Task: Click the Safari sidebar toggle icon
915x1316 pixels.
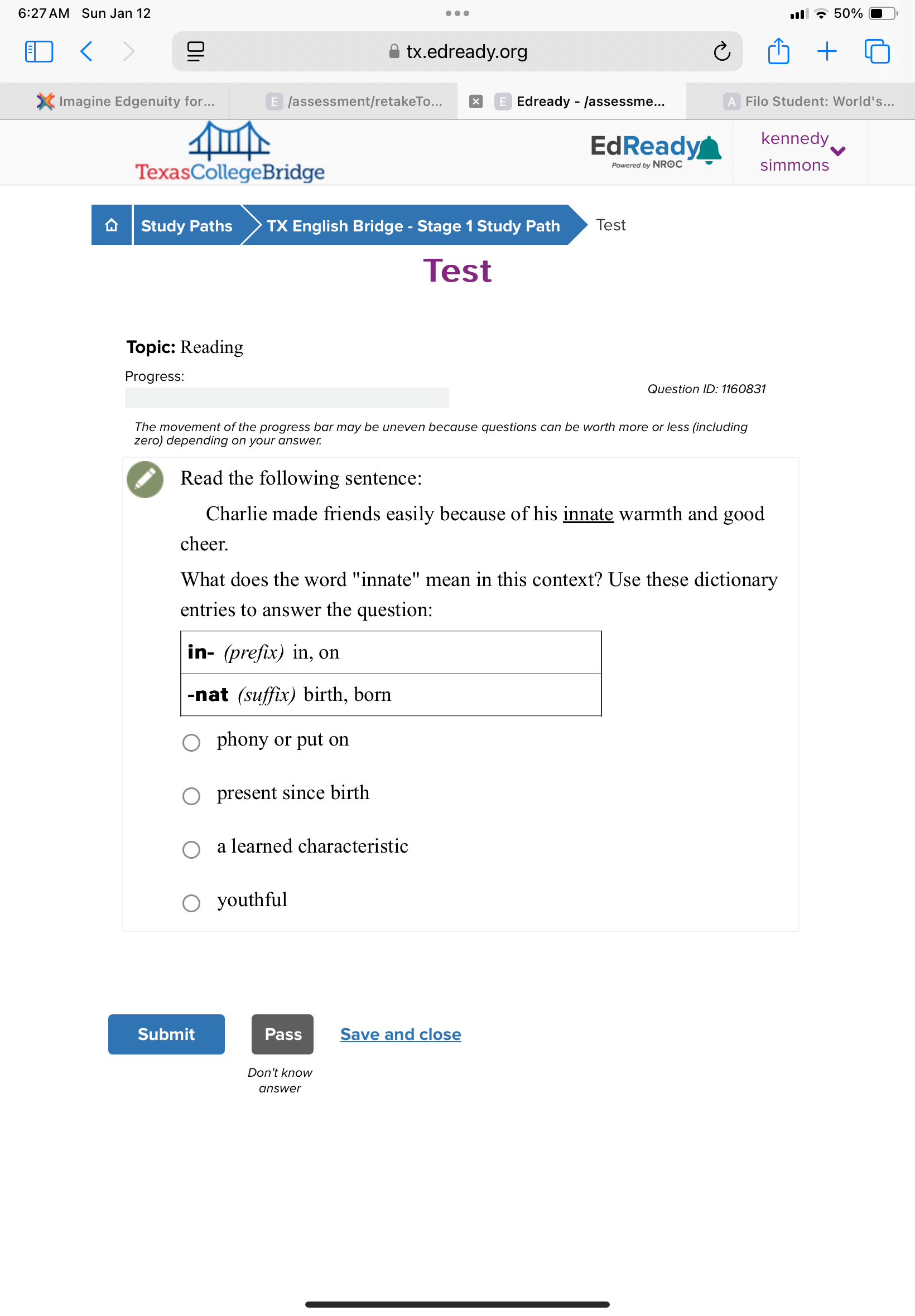Action: click(x=39, y=51)
